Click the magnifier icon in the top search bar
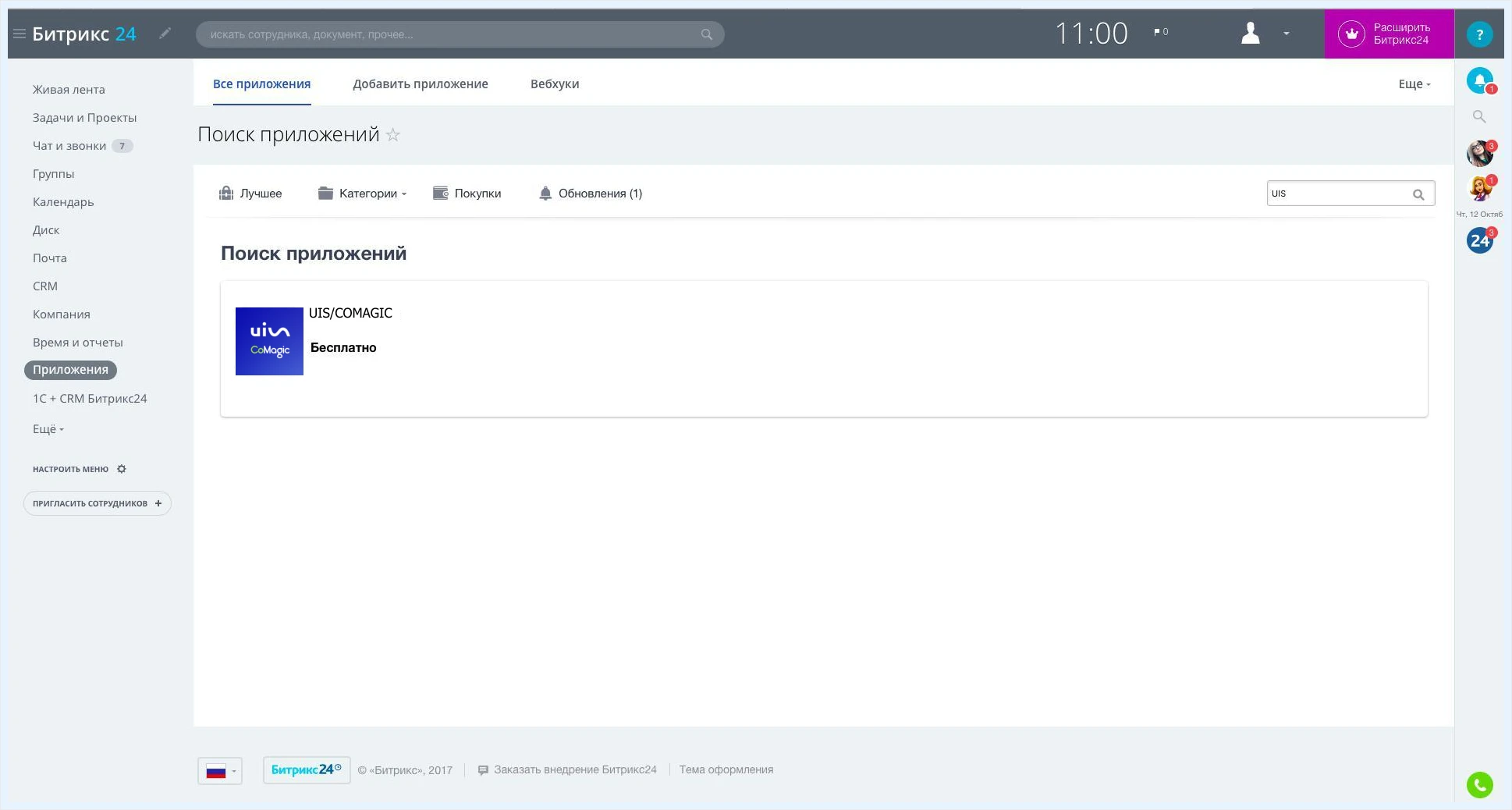This screenshot has width=1512, height=810. [707, 34]
